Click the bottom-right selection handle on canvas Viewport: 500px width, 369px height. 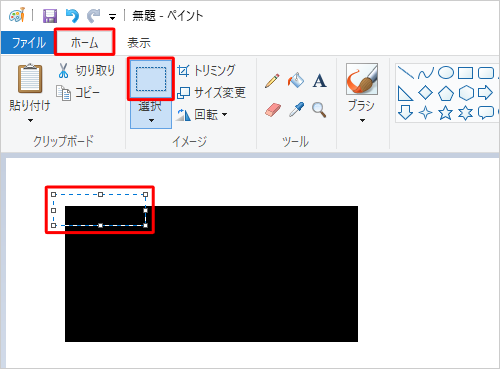[146, 226]
